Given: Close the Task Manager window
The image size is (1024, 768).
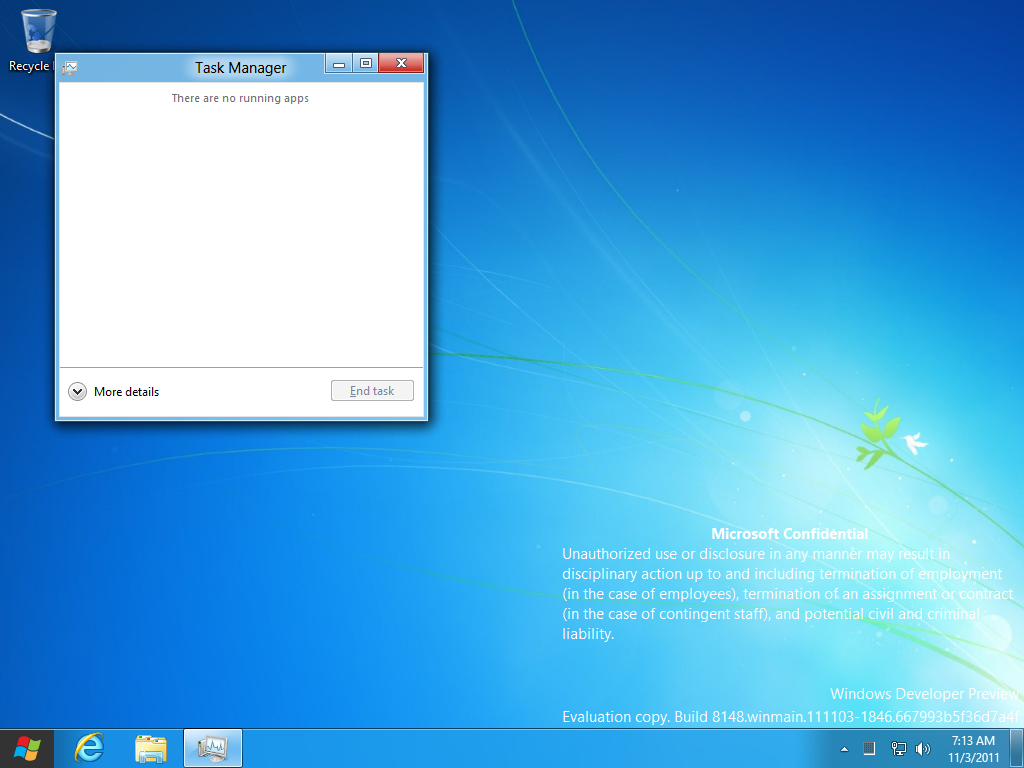Looking at the screenshot, I should pyautogui.click(x=402, y=63).
